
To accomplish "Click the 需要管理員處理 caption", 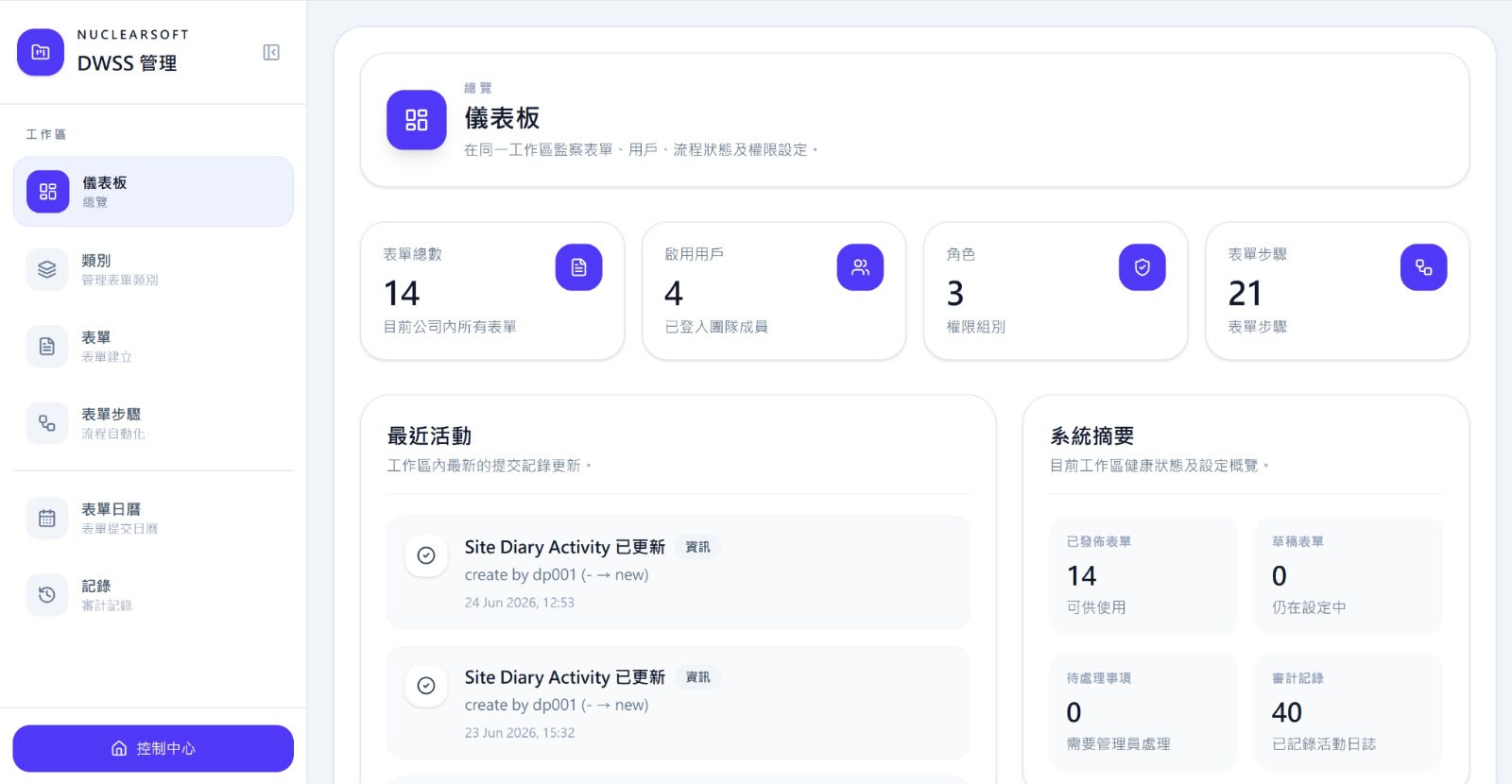I will coord(1119,744).
